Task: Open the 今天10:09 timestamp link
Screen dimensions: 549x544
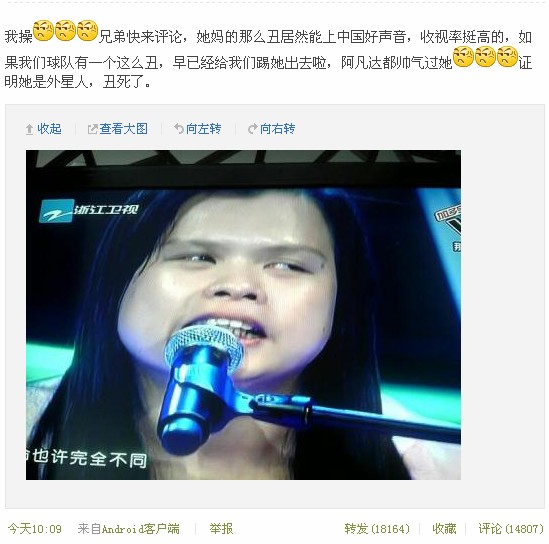Action: 35,529
